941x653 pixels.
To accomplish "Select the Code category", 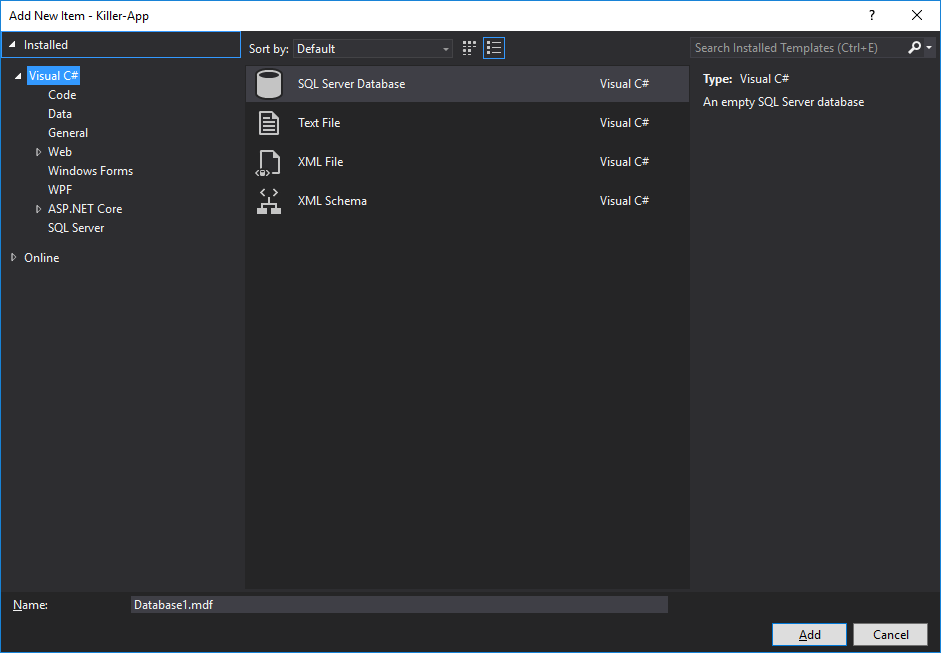I will [62, 95].
